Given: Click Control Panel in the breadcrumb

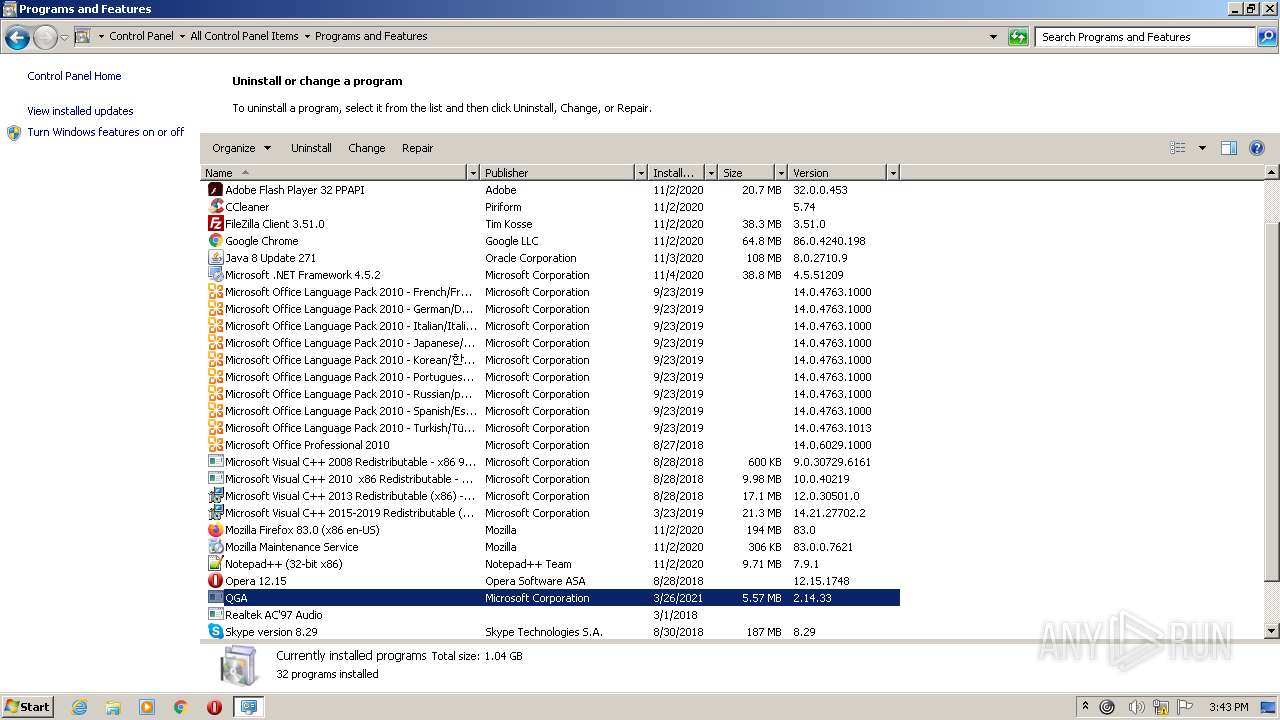Looking at the screenshot, I should coord(141,36).
